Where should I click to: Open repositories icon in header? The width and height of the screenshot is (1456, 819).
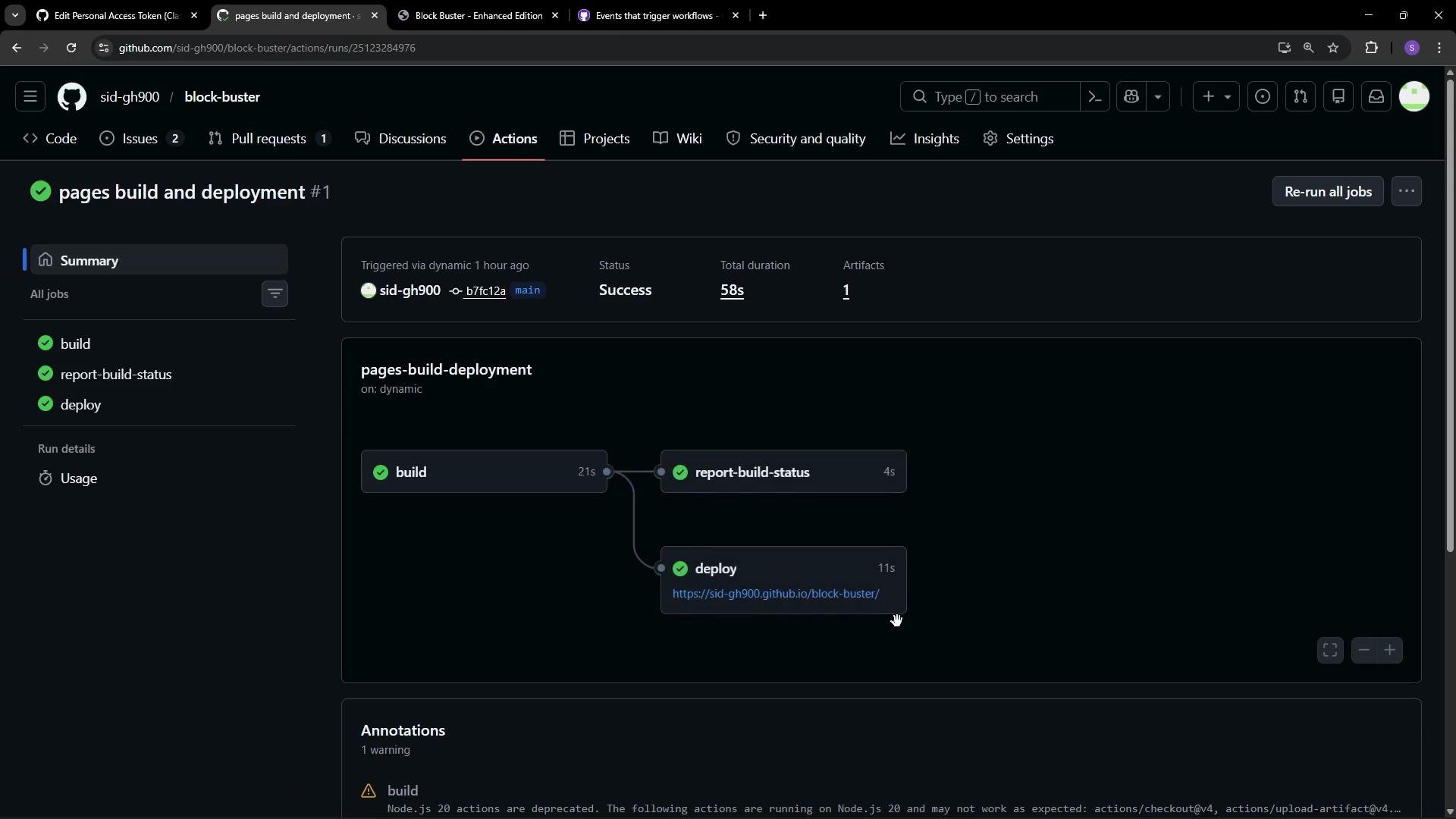[1338, 97]
